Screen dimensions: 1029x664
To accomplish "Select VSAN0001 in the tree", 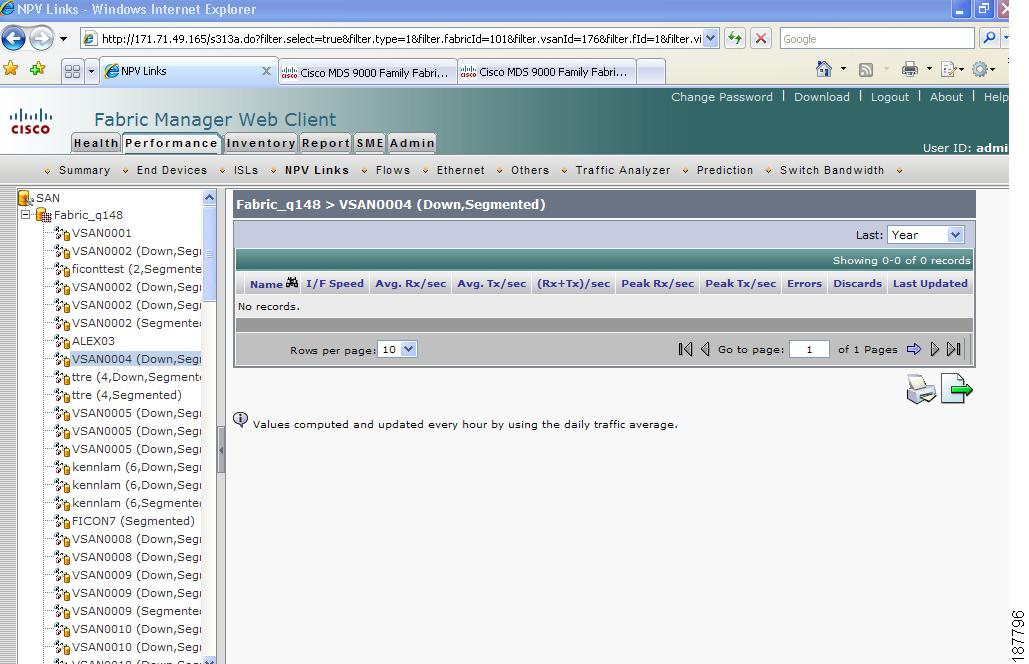I will point(101,233).
